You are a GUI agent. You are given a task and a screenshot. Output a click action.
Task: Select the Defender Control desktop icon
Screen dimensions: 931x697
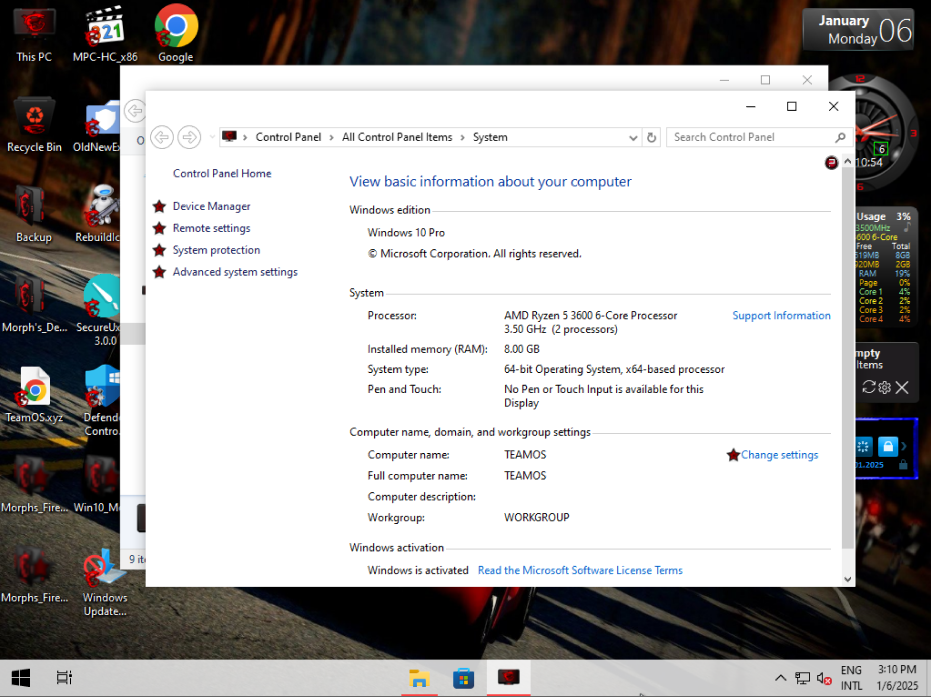(102, 401)
